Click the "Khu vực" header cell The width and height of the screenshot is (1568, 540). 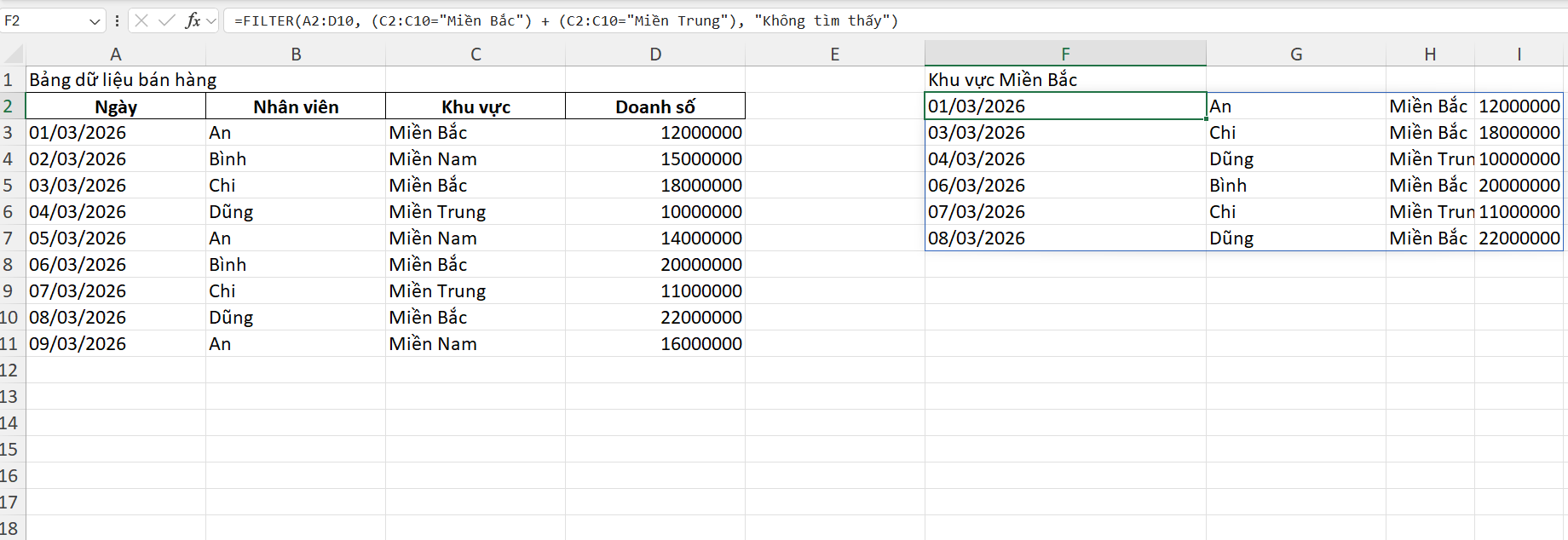pyautogui.click(x=476, y=106)
